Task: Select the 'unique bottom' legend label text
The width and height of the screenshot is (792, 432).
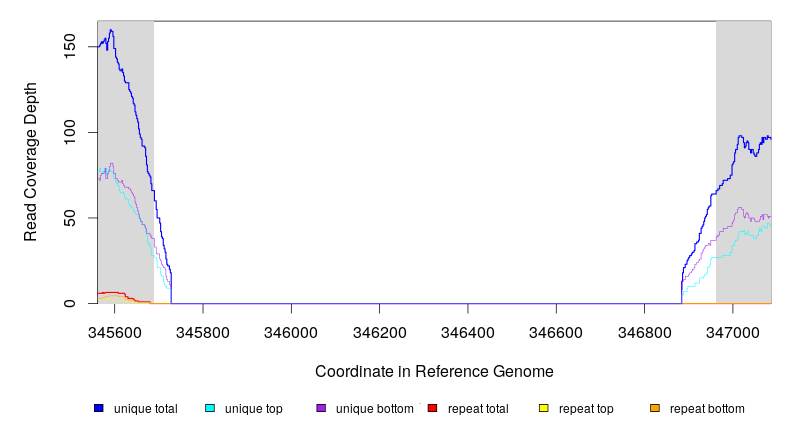Action: click(366, 409)
